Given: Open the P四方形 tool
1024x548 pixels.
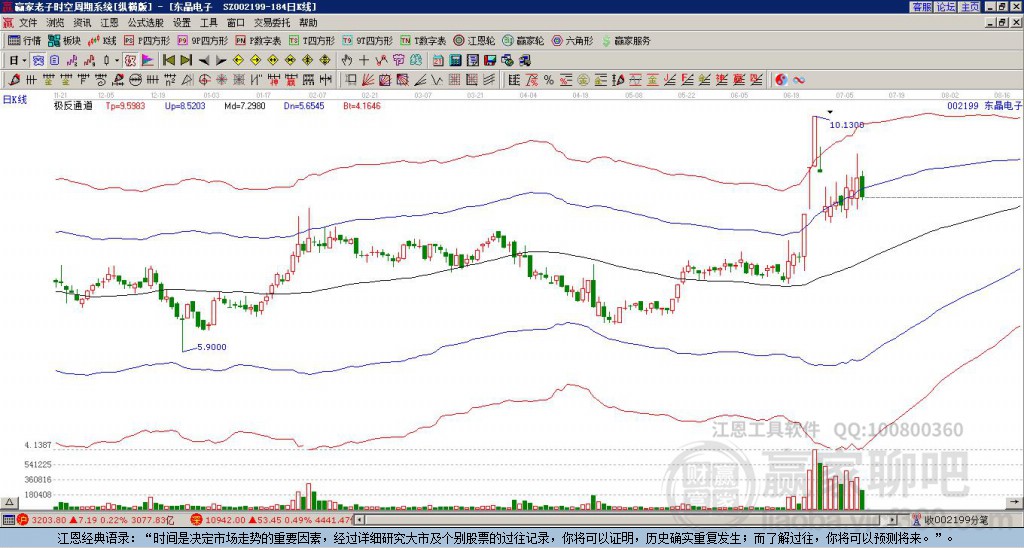Looking at the screenshot, I should point(147,40).
